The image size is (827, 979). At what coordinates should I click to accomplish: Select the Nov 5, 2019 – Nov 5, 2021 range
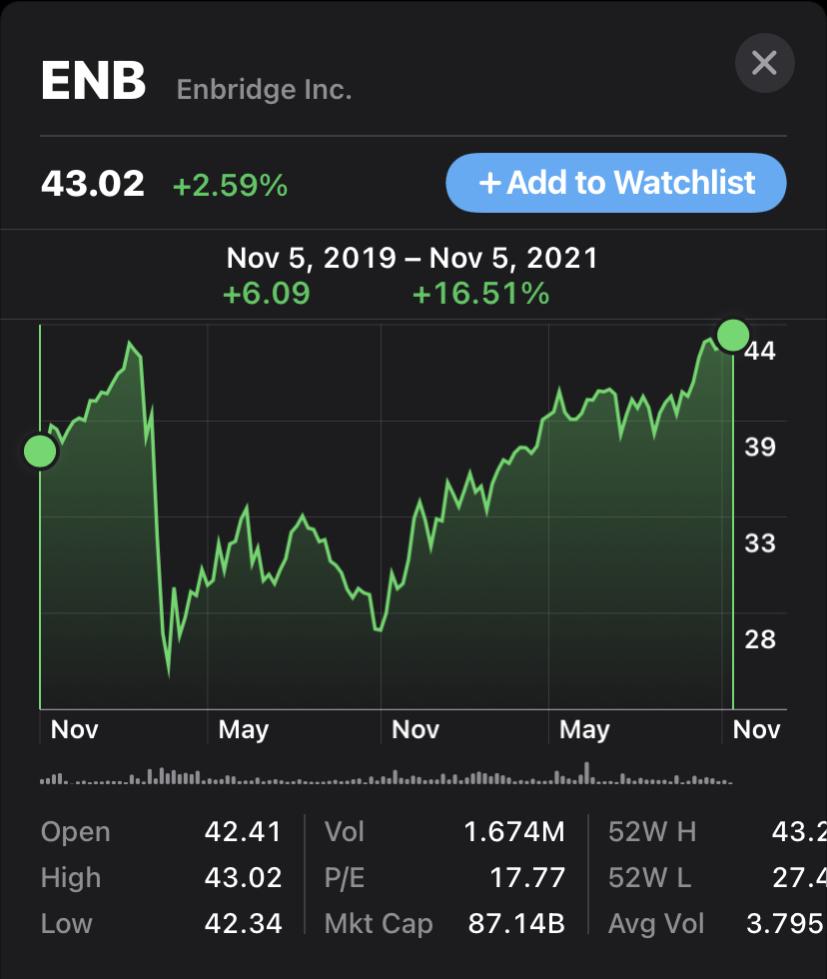coord(412,258)
